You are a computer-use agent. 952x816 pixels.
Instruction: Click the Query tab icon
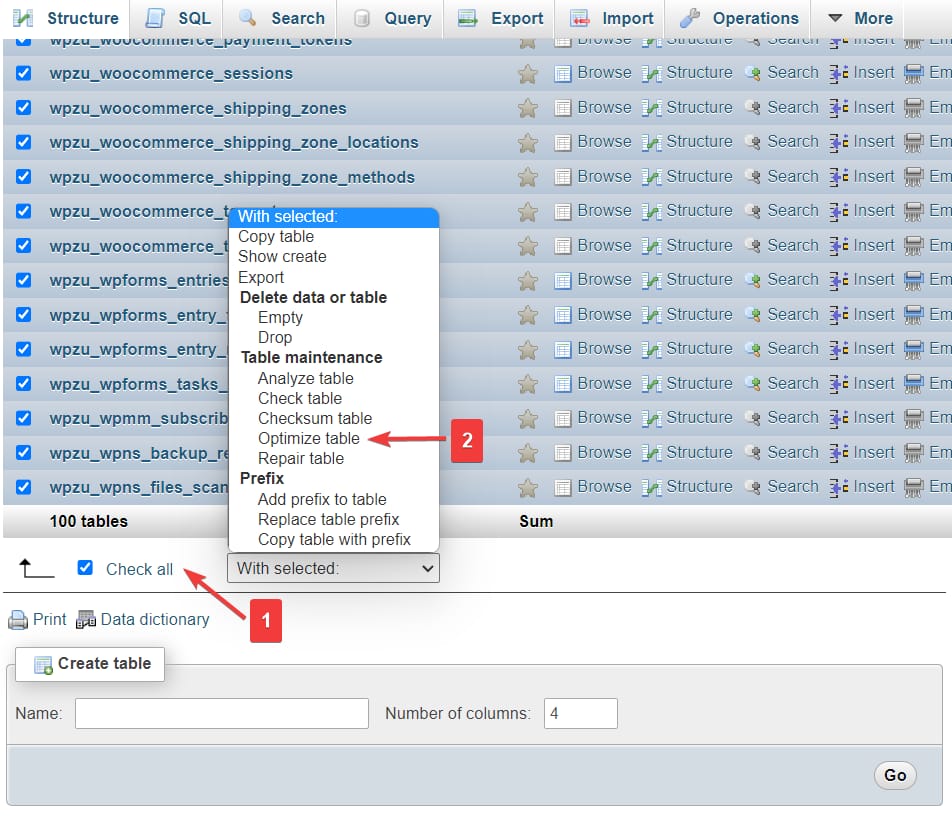coord(361,19)
